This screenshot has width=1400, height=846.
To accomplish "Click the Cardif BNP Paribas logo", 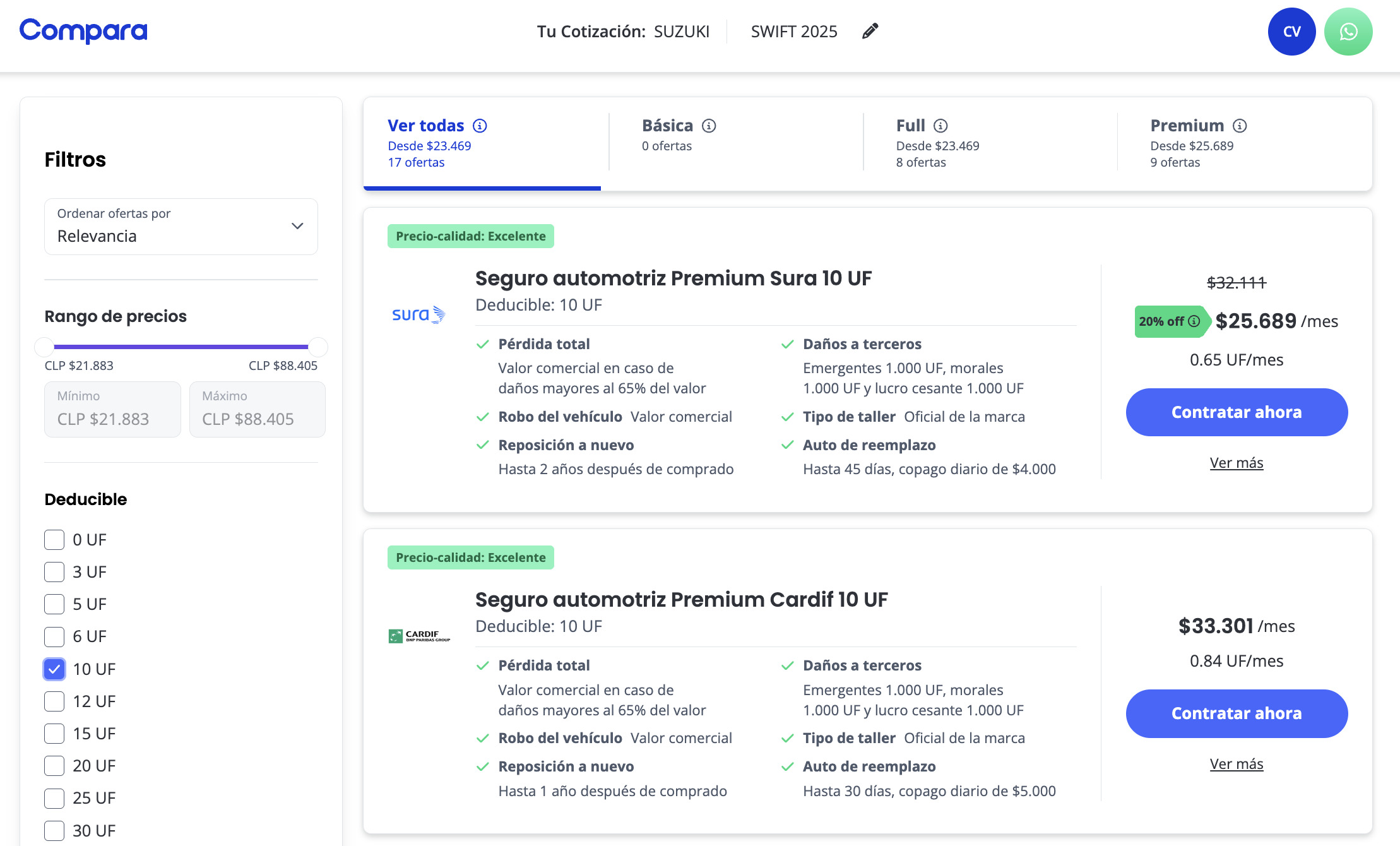I will point(420,634).
